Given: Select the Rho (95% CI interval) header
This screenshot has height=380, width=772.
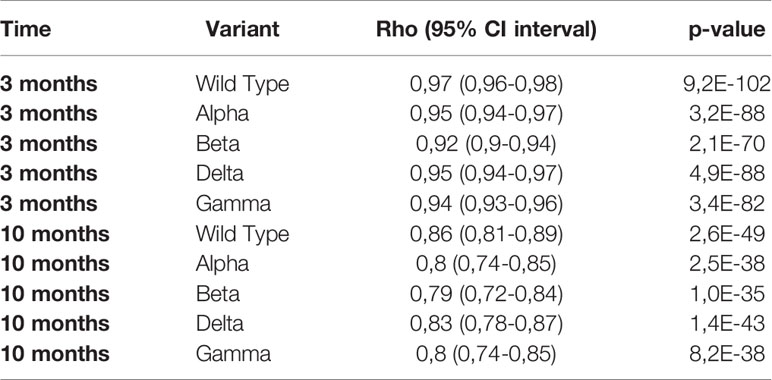Looking at the screenshot, I should coord(486,30).
